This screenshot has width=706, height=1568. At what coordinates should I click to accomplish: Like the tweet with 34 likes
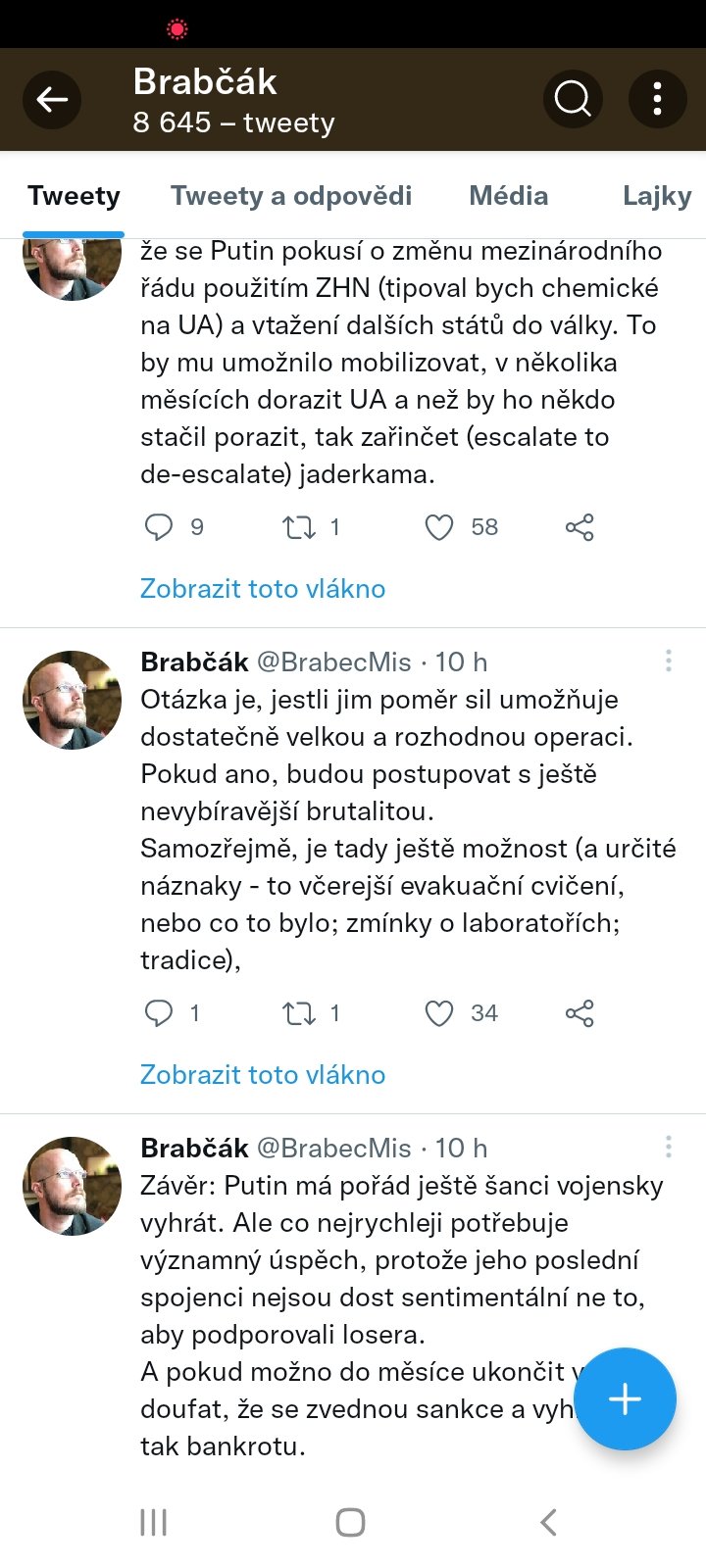439,1013
